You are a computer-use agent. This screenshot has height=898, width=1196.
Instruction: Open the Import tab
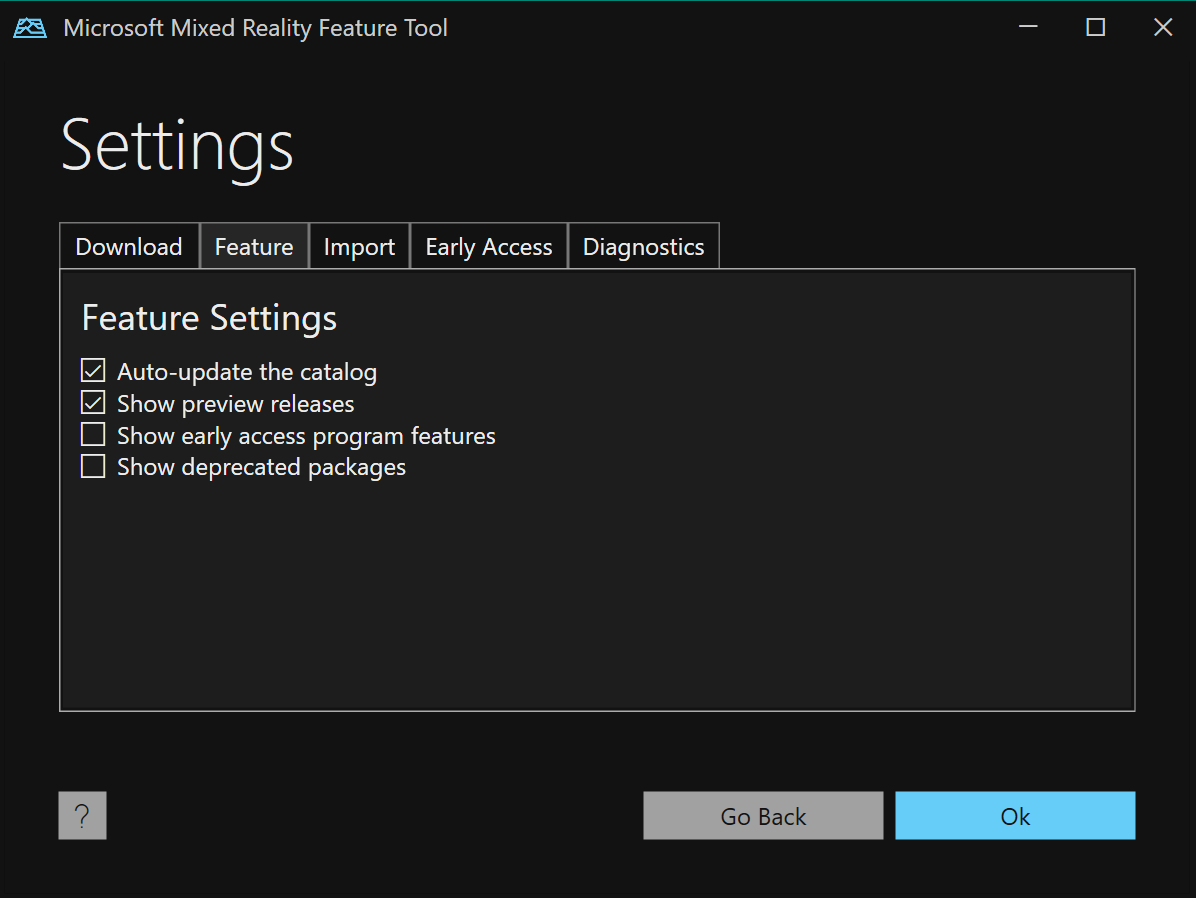pos(359,247)
